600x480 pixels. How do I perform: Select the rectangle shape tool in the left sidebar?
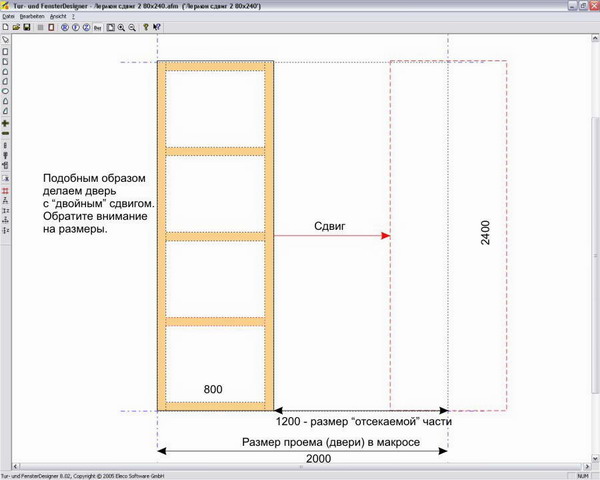pyautogui.click(x=6, y=51)
